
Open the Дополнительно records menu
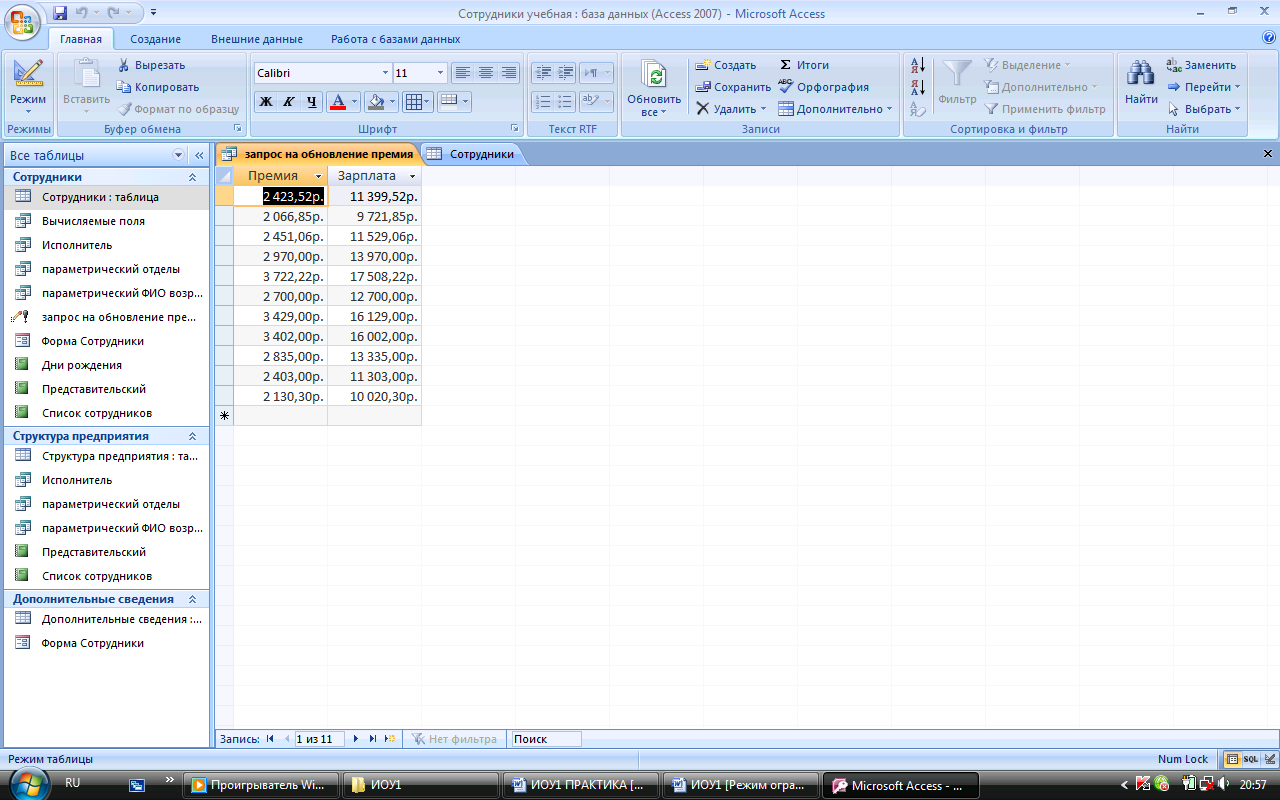click(835, 109)
